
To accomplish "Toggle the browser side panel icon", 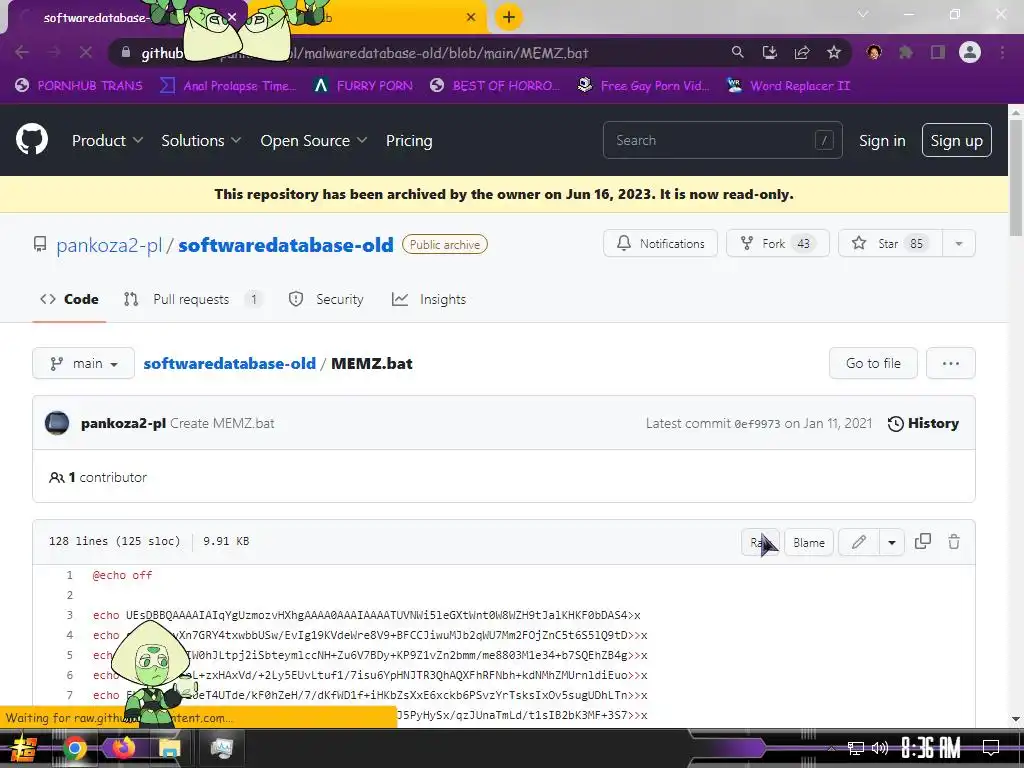I will (x=938, y=52).
